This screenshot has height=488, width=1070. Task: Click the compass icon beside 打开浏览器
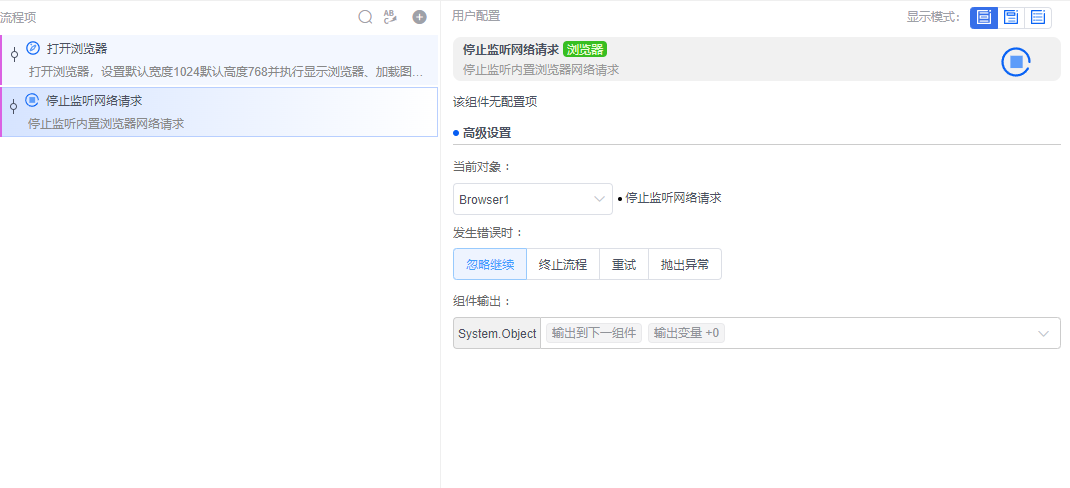pos(33,48)
